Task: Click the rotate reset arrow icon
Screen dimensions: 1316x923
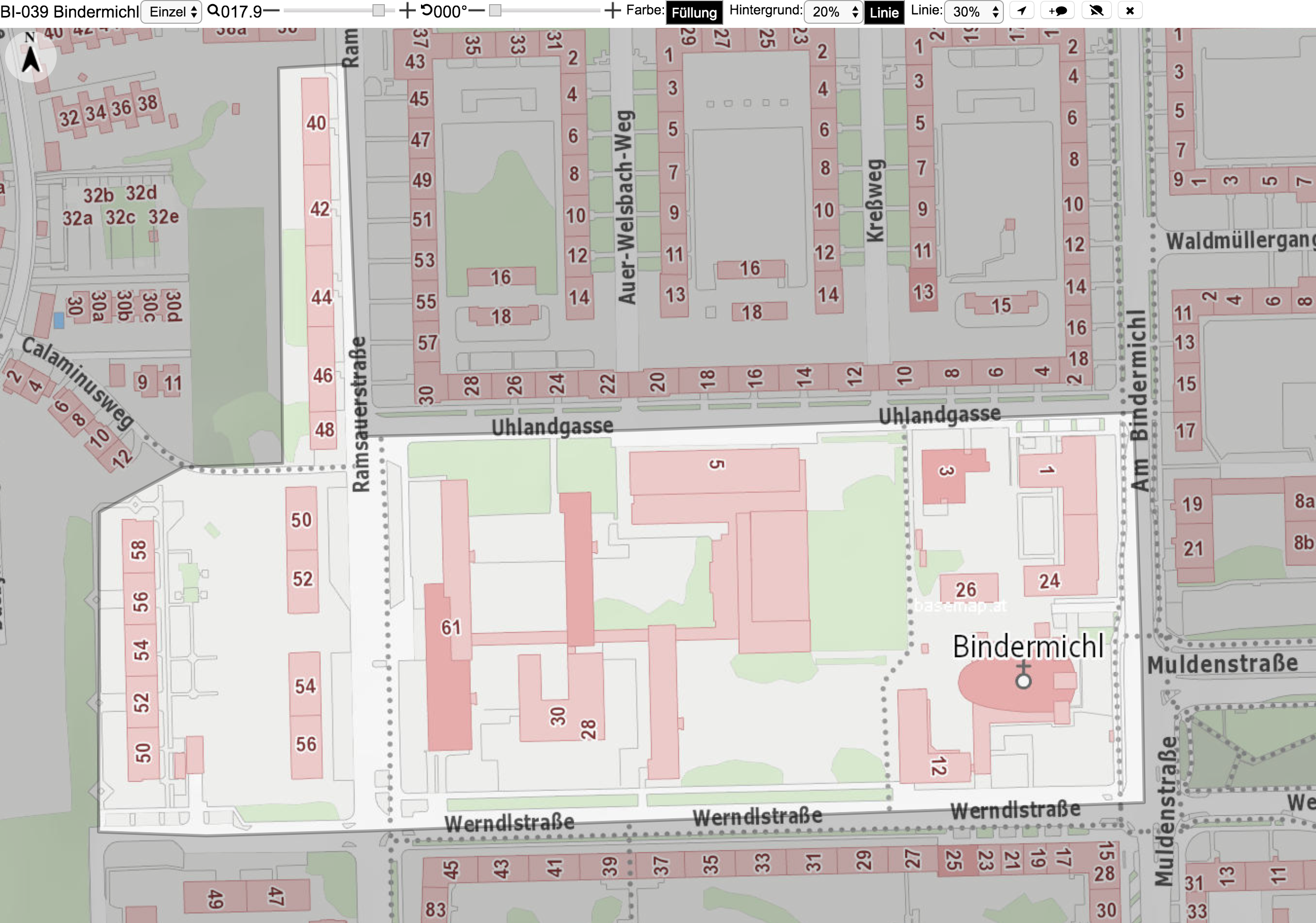Action: point(427,10)
